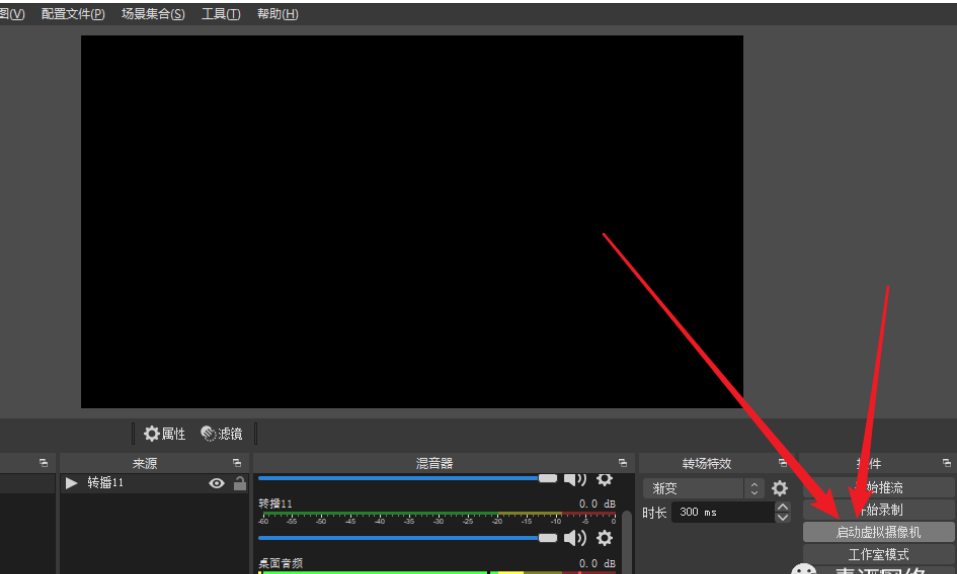Open gear settings for the 转播11 mixer channel
The width and height of the screenshot is (957, 574).
point(604,538)
